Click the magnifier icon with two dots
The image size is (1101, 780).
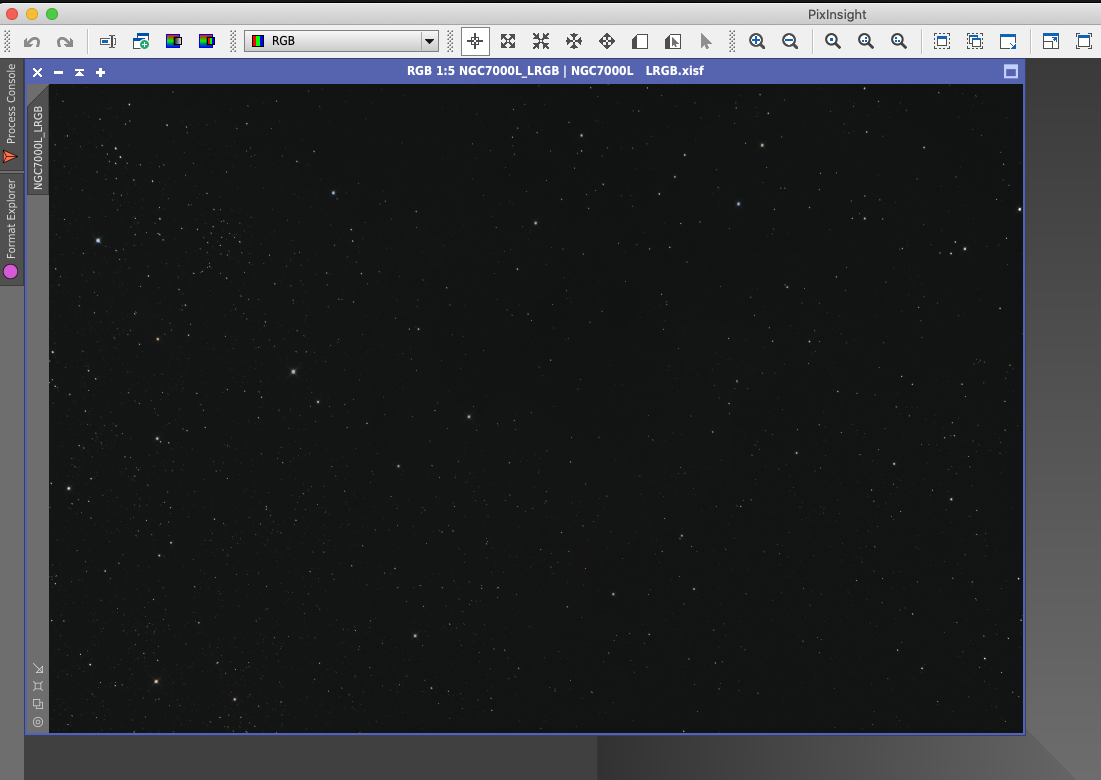click(x=866, y=41)
